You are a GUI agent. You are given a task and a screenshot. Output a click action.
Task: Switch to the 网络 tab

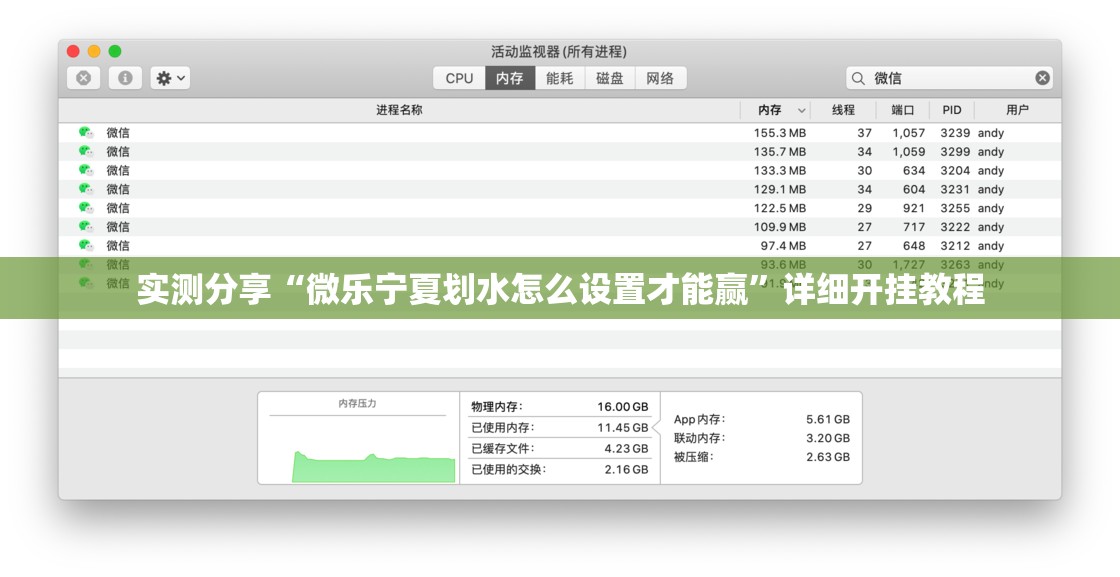coord(661,78)
